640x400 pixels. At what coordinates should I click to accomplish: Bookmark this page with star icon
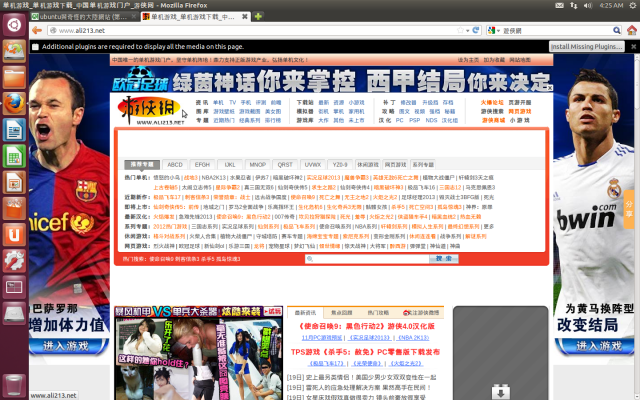(x=460, y=30)
